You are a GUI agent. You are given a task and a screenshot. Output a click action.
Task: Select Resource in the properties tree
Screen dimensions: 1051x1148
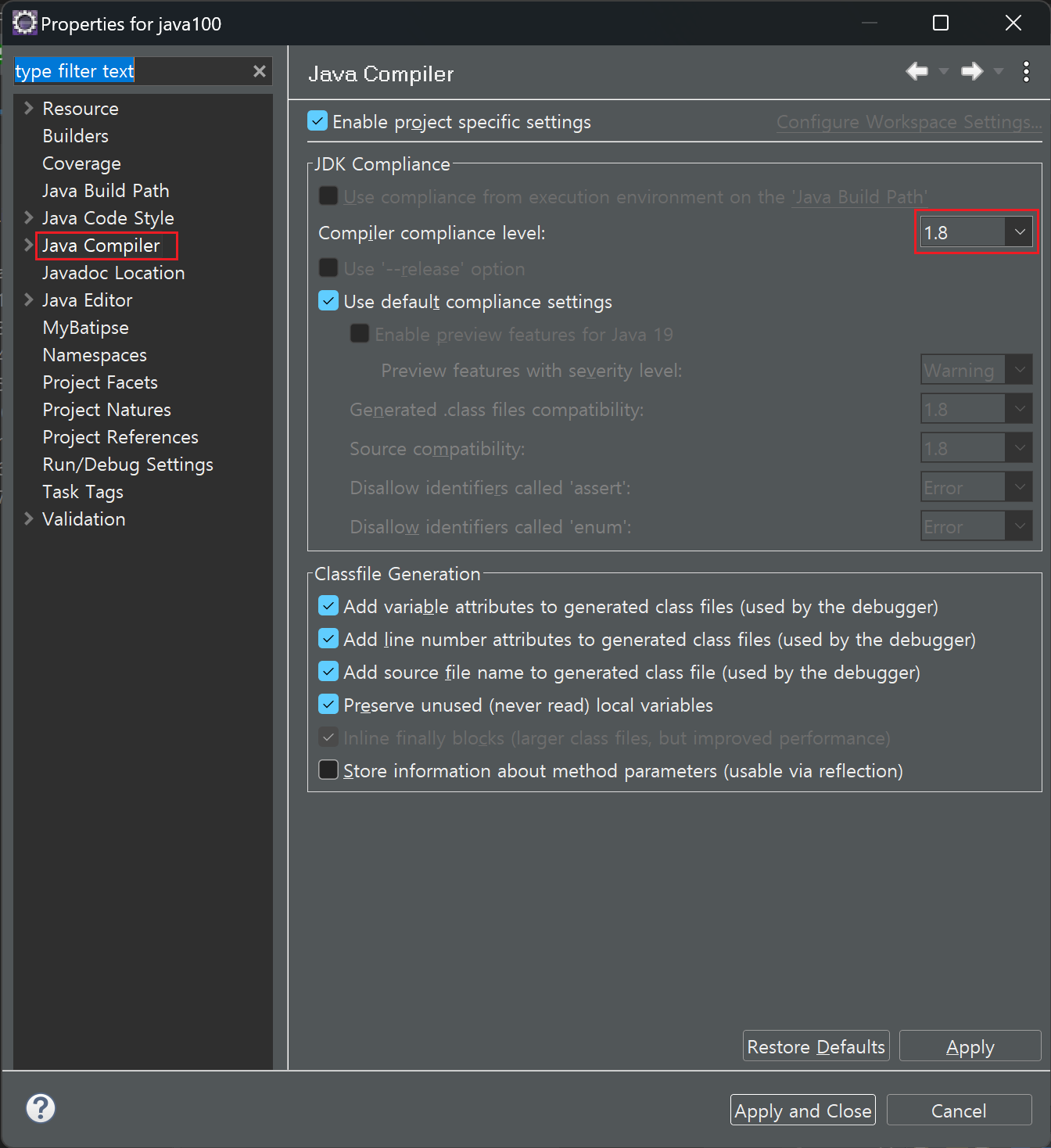click(81, 109)
